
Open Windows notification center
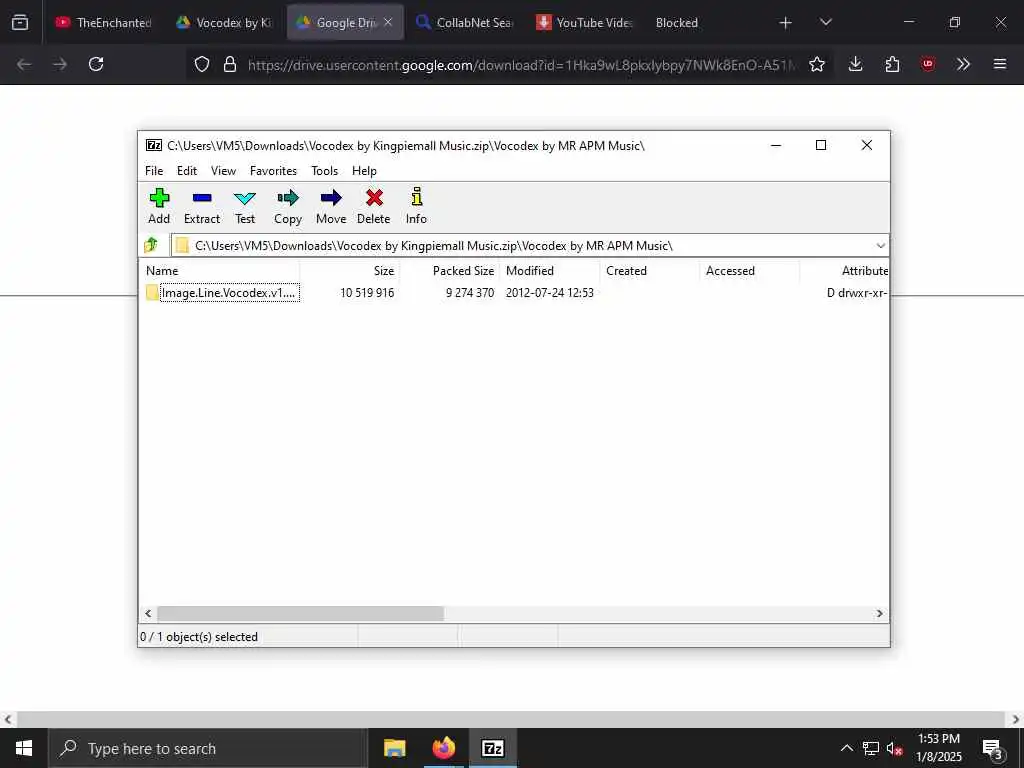pos(993,748)
